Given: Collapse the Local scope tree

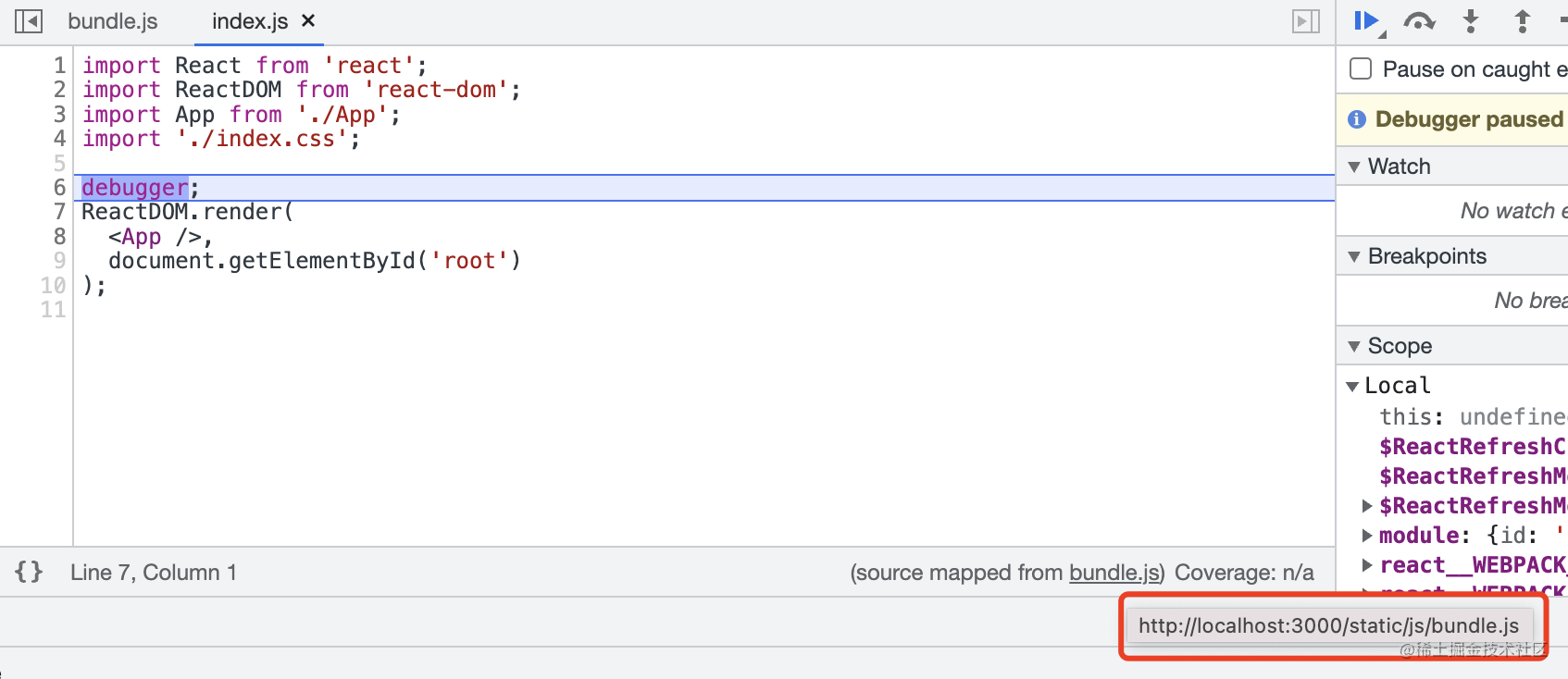Looking at the screenshot, I should point(1352,386).
